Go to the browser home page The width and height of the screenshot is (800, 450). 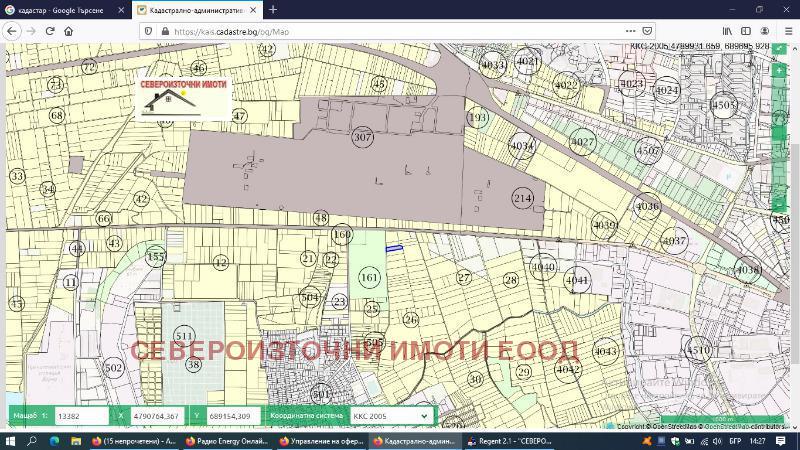tap(69, 31)
